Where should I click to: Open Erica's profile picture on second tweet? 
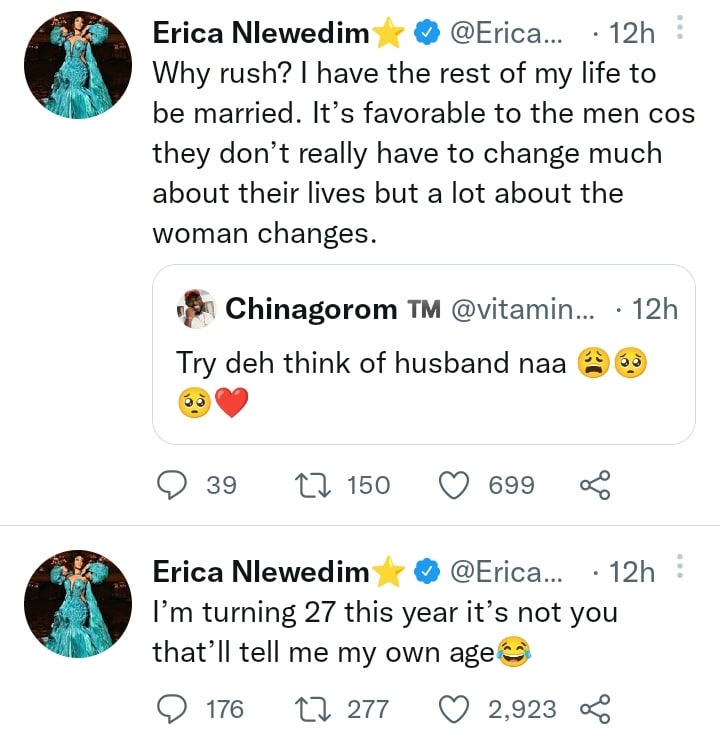[x=77, y=604]
